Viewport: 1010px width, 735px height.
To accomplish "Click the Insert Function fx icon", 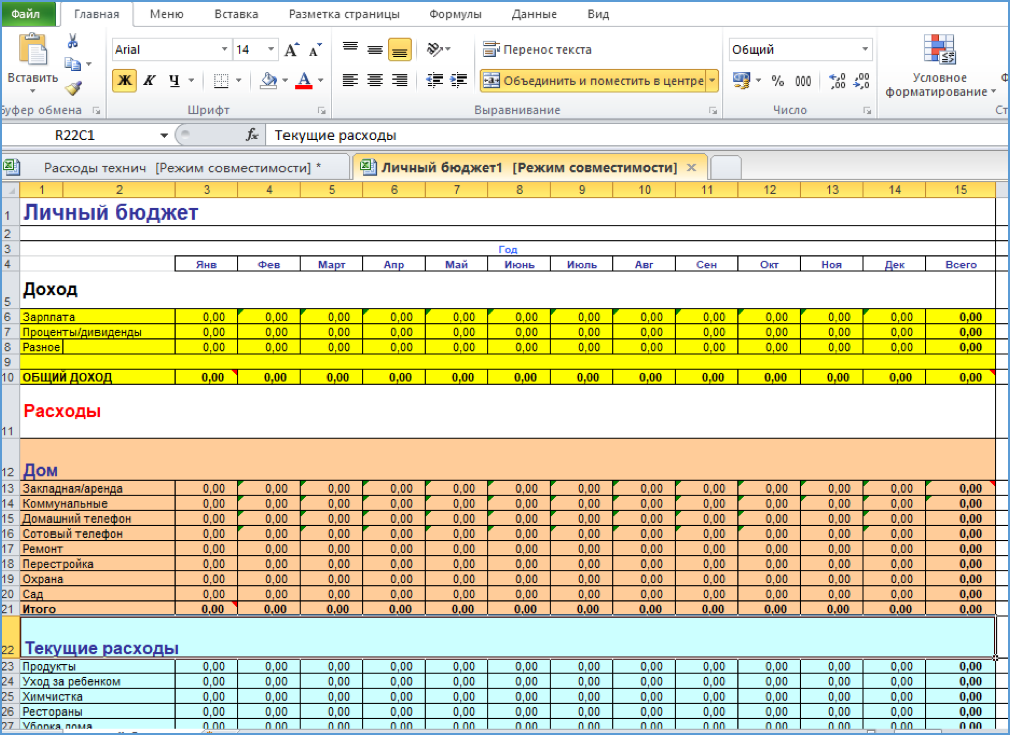I will pyautogui.click(x=253, y=135).
